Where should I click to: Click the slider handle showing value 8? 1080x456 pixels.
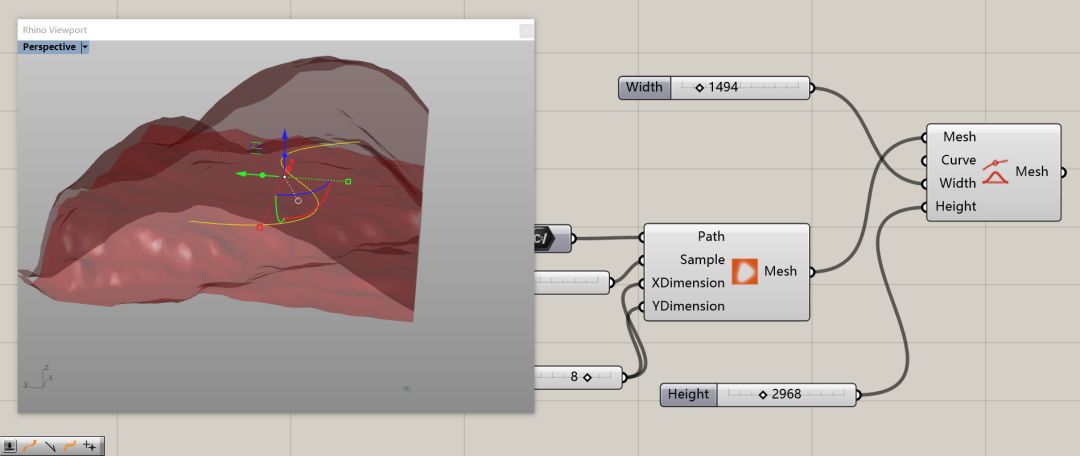point(587,377)
